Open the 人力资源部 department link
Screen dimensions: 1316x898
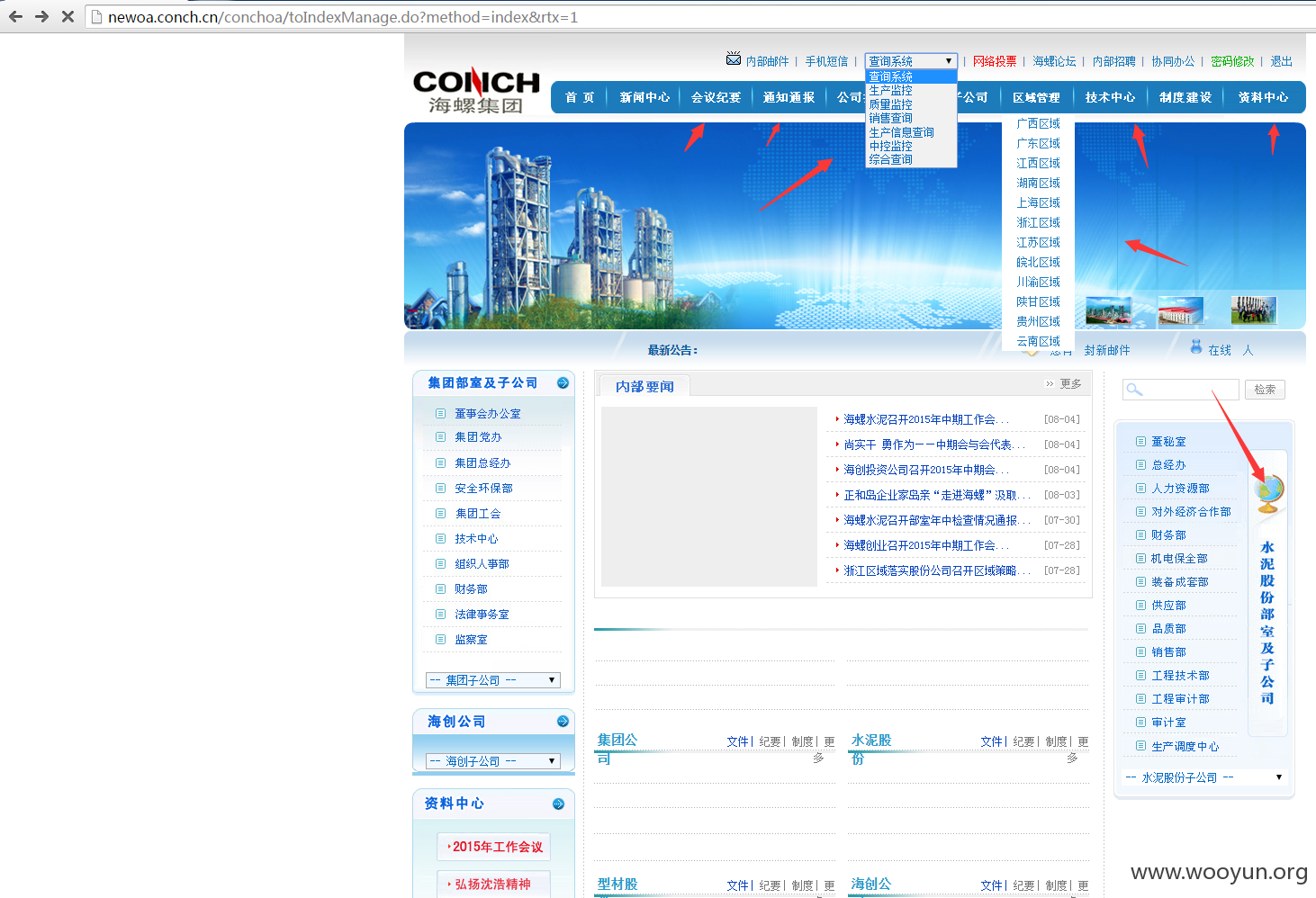click(1180, 489)
